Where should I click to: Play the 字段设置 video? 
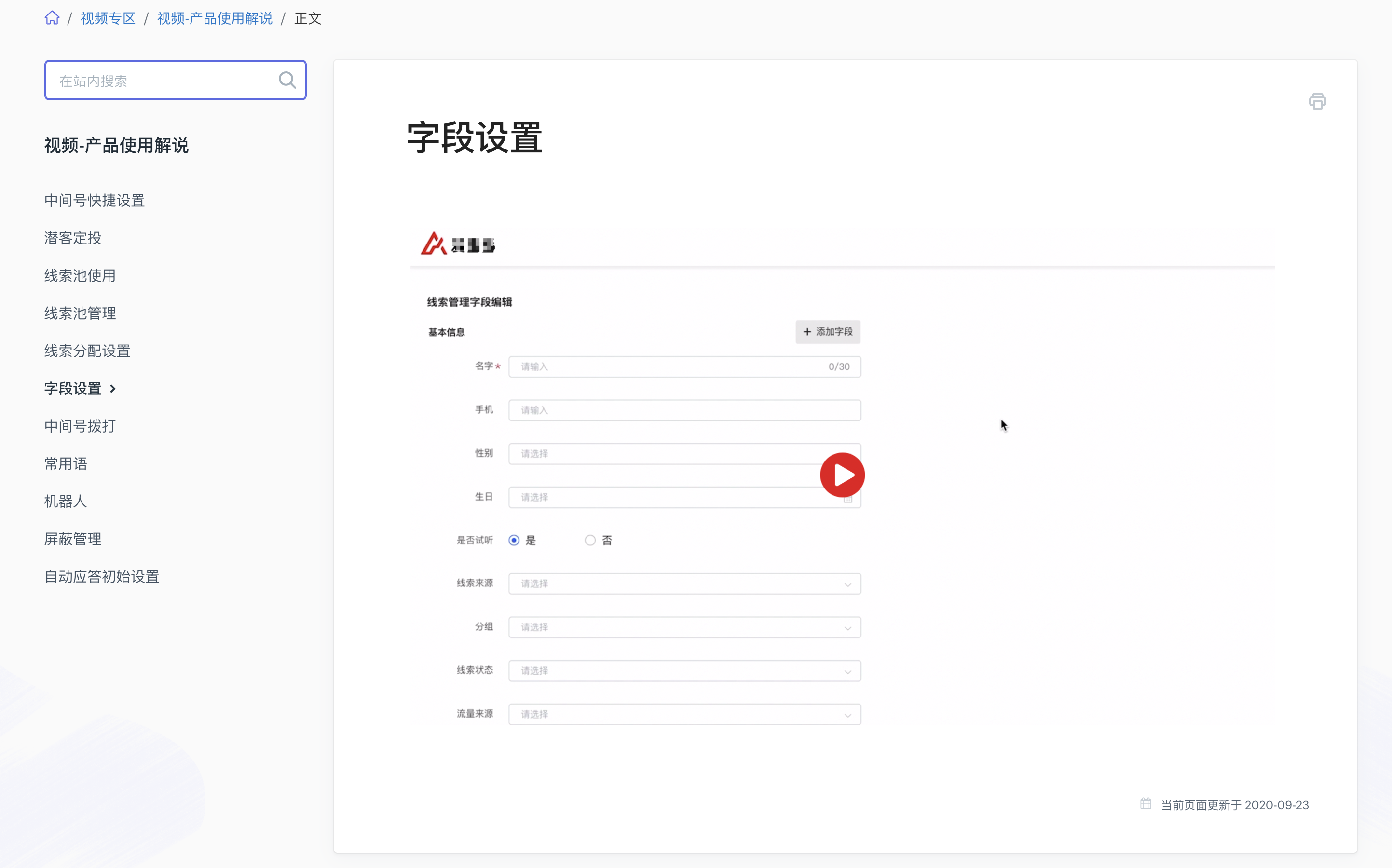coord(842,475)
